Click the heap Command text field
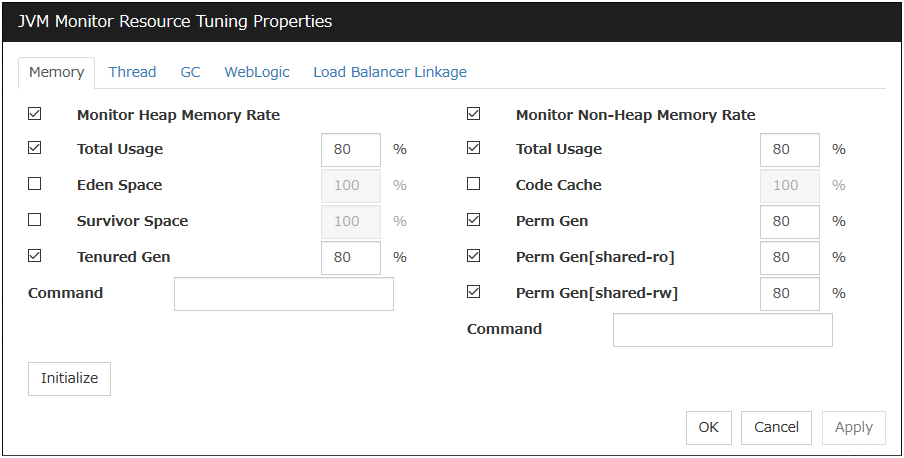Image resolution: width=904 pixels, height=458 pixels. click(x=283, y=294)
